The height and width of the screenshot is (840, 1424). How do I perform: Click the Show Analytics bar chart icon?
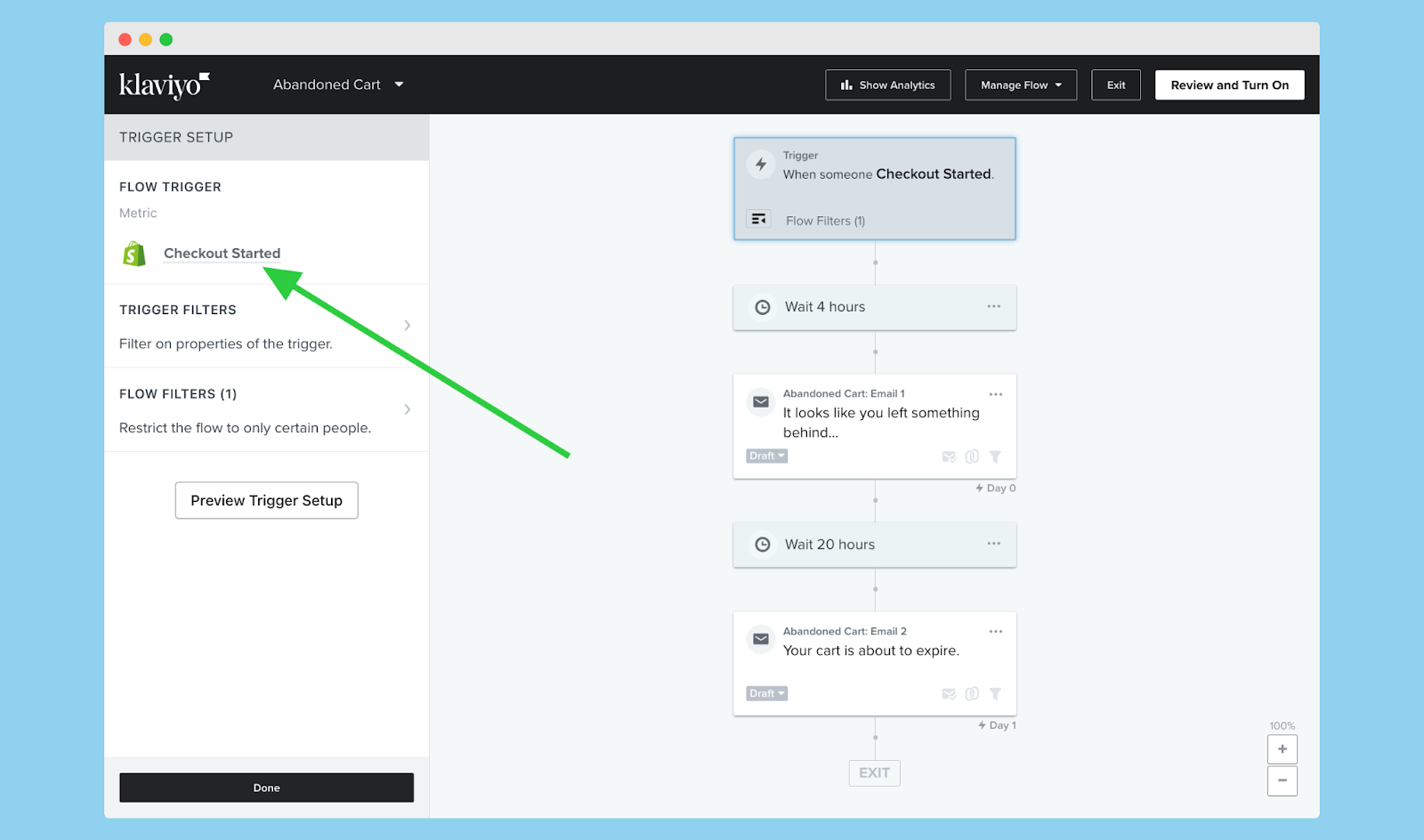[846, 85]
